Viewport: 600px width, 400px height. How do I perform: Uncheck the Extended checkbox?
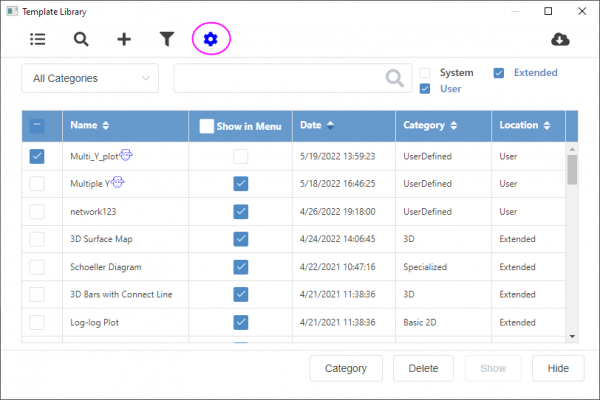pyautogui.click(x=498, y=73)
